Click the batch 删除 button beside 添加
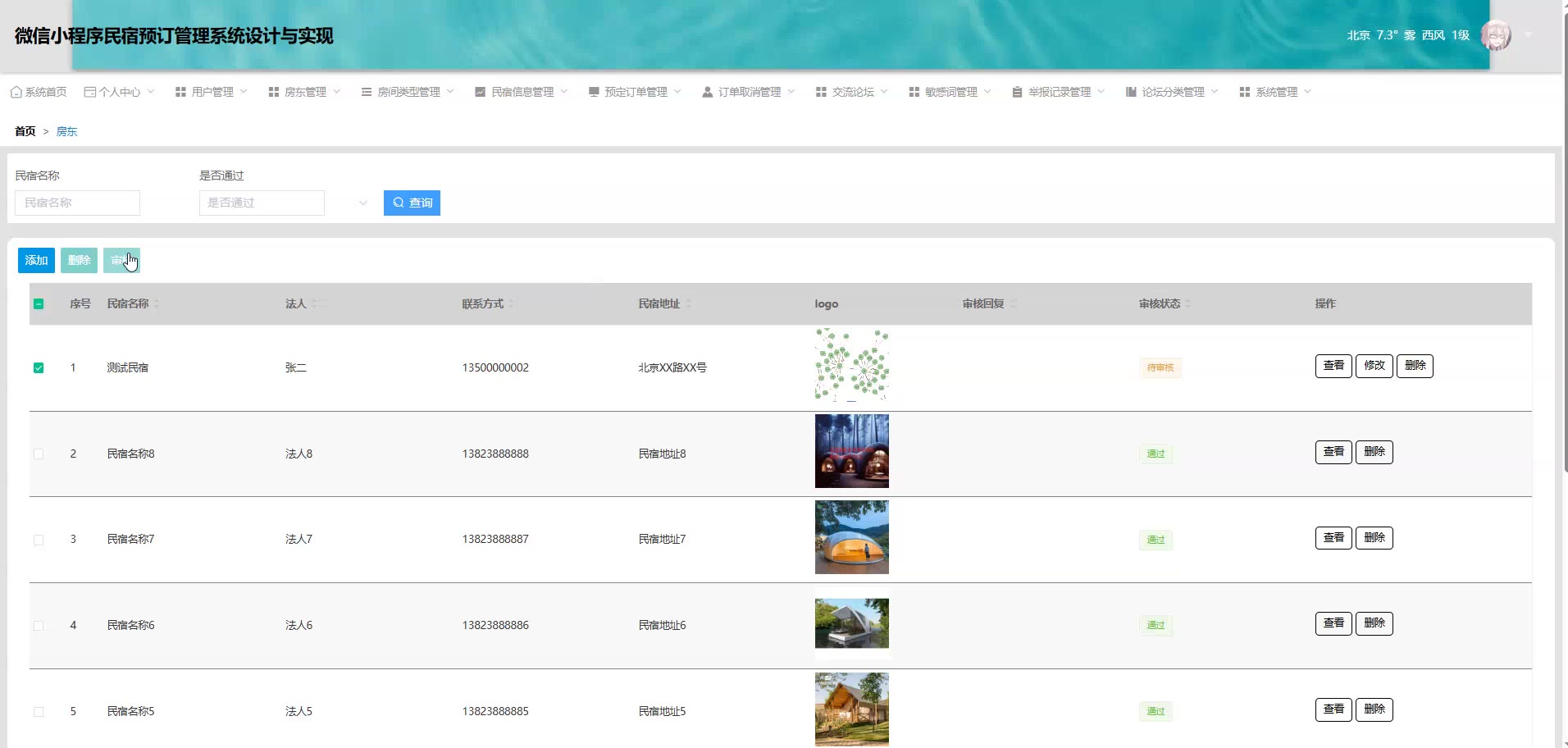The height and width of the screenshot is (748, 1568). (79, 260)
